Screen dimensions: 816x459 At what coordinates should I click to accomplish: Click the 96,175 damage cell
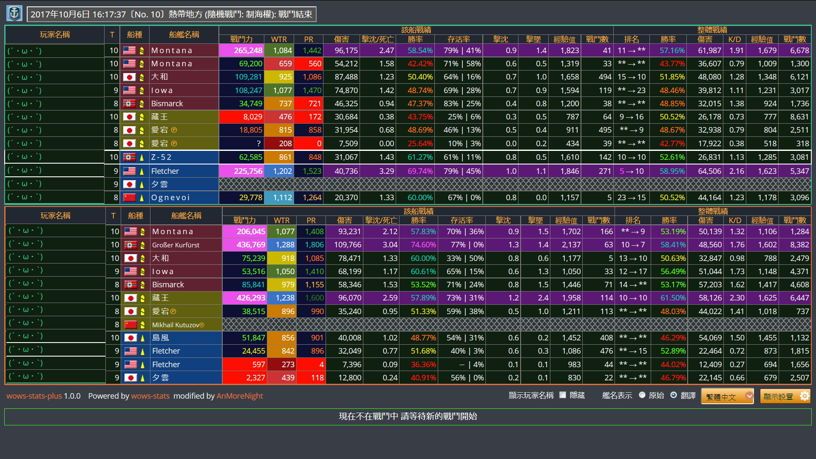pyautogui.click(x=342, y=50)
